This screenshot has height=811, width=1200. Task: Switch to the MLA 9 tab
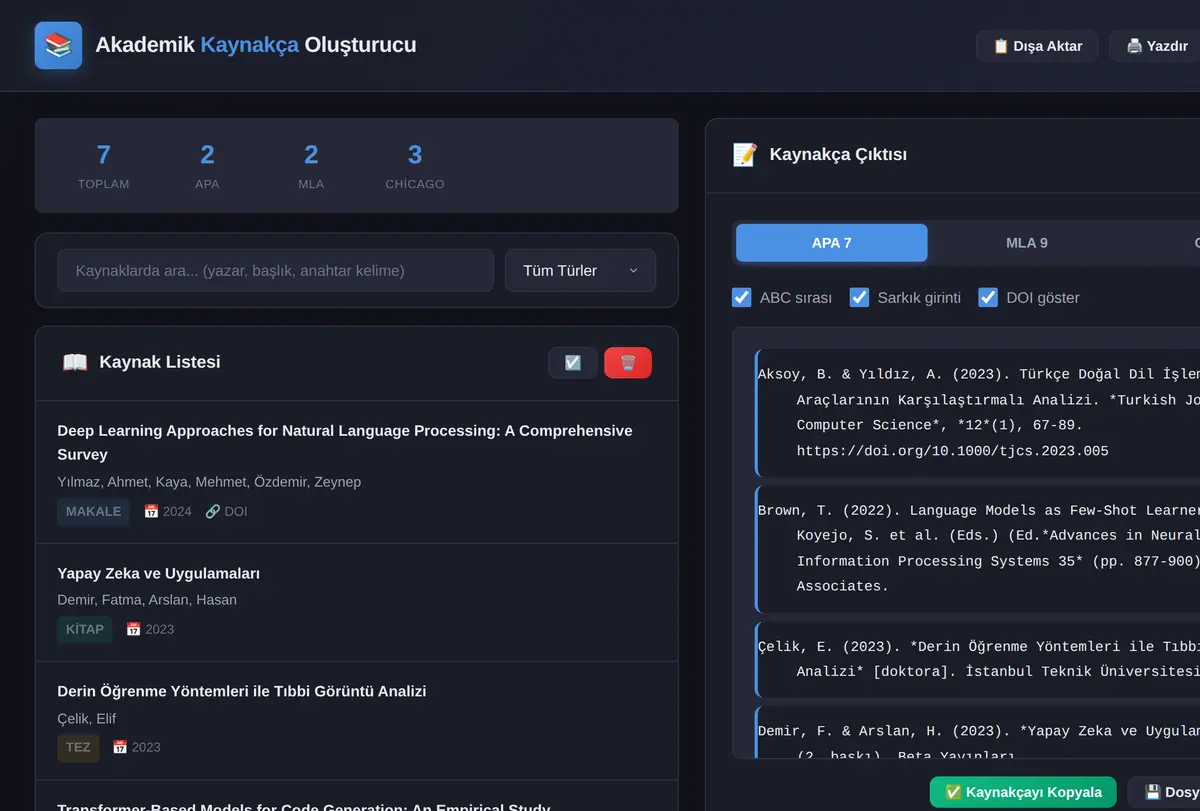click(1027, 243)
